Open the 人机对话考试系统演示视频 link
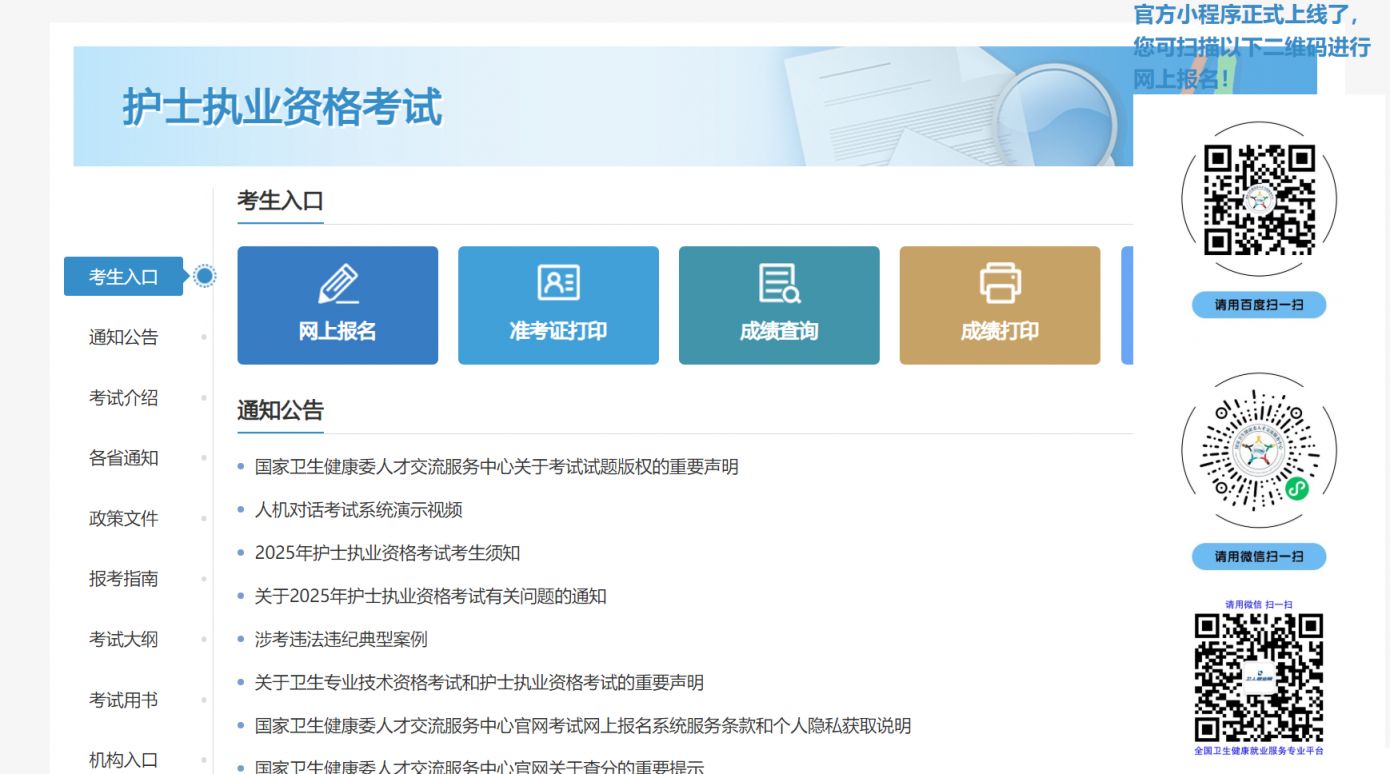This screenshot has width=1390, height=774. [x=359, y=510]
